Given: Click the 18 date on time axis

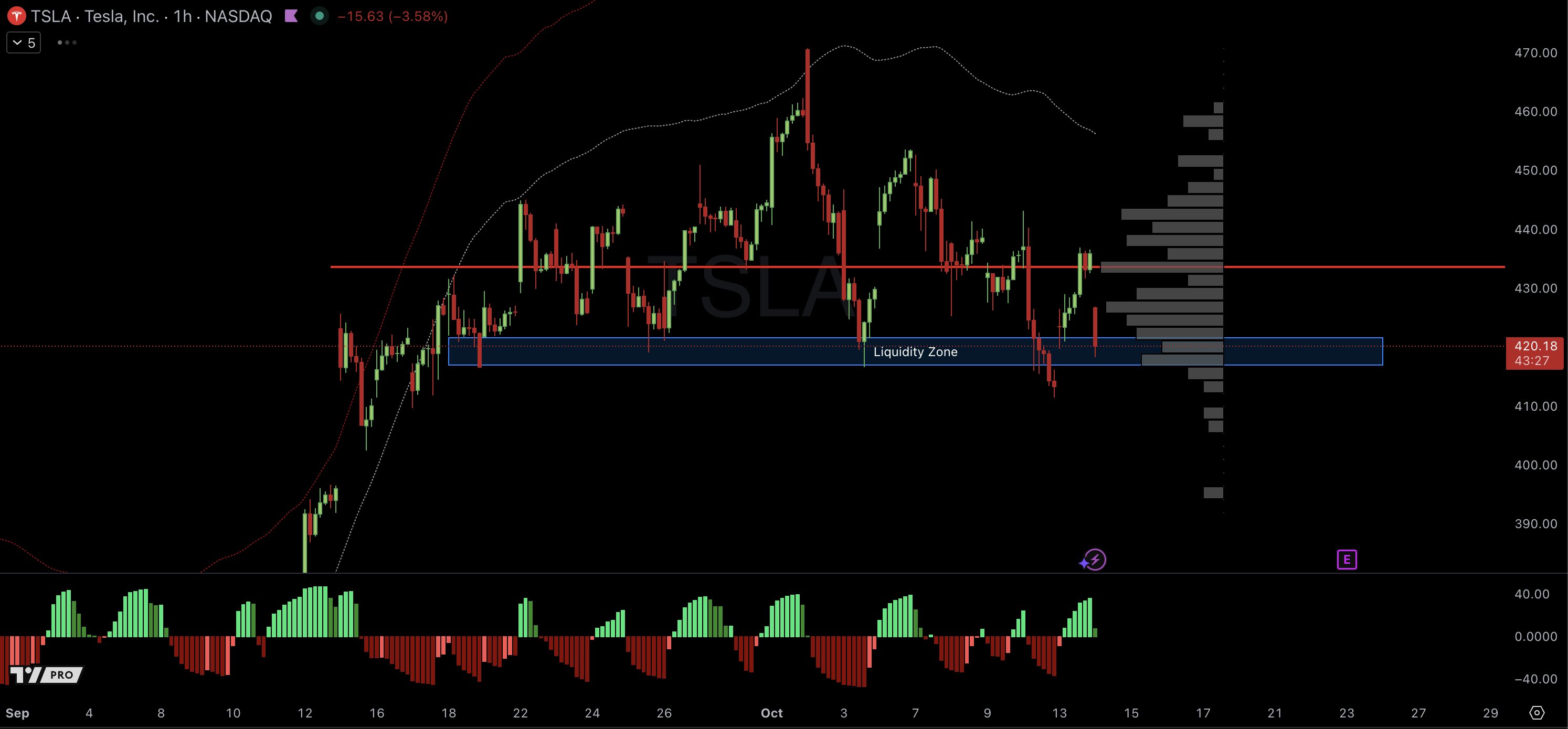Looking at the screenshot, I should tap(449, 713).
